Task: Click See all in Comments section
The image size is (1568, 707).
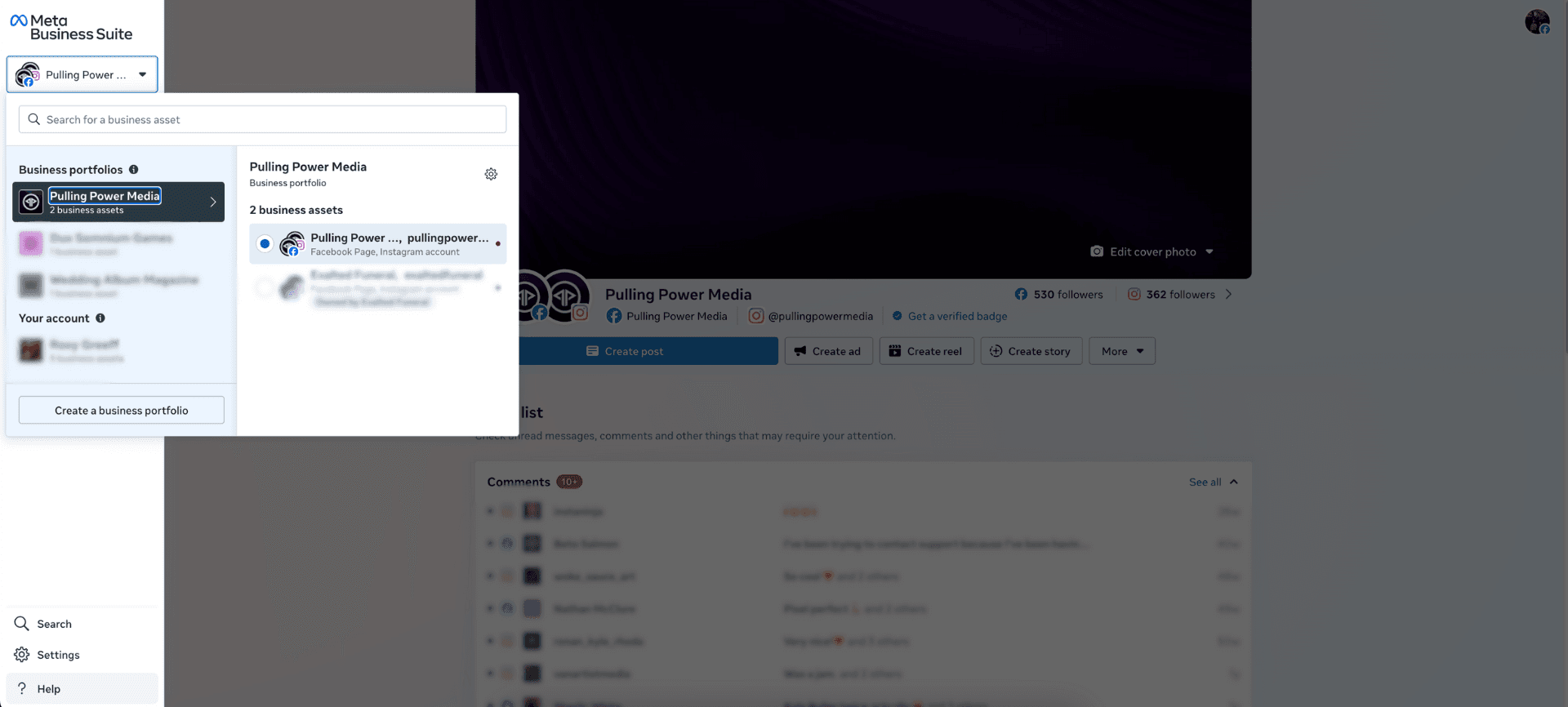Action: pyautogui.click(x=1205, y=482)
